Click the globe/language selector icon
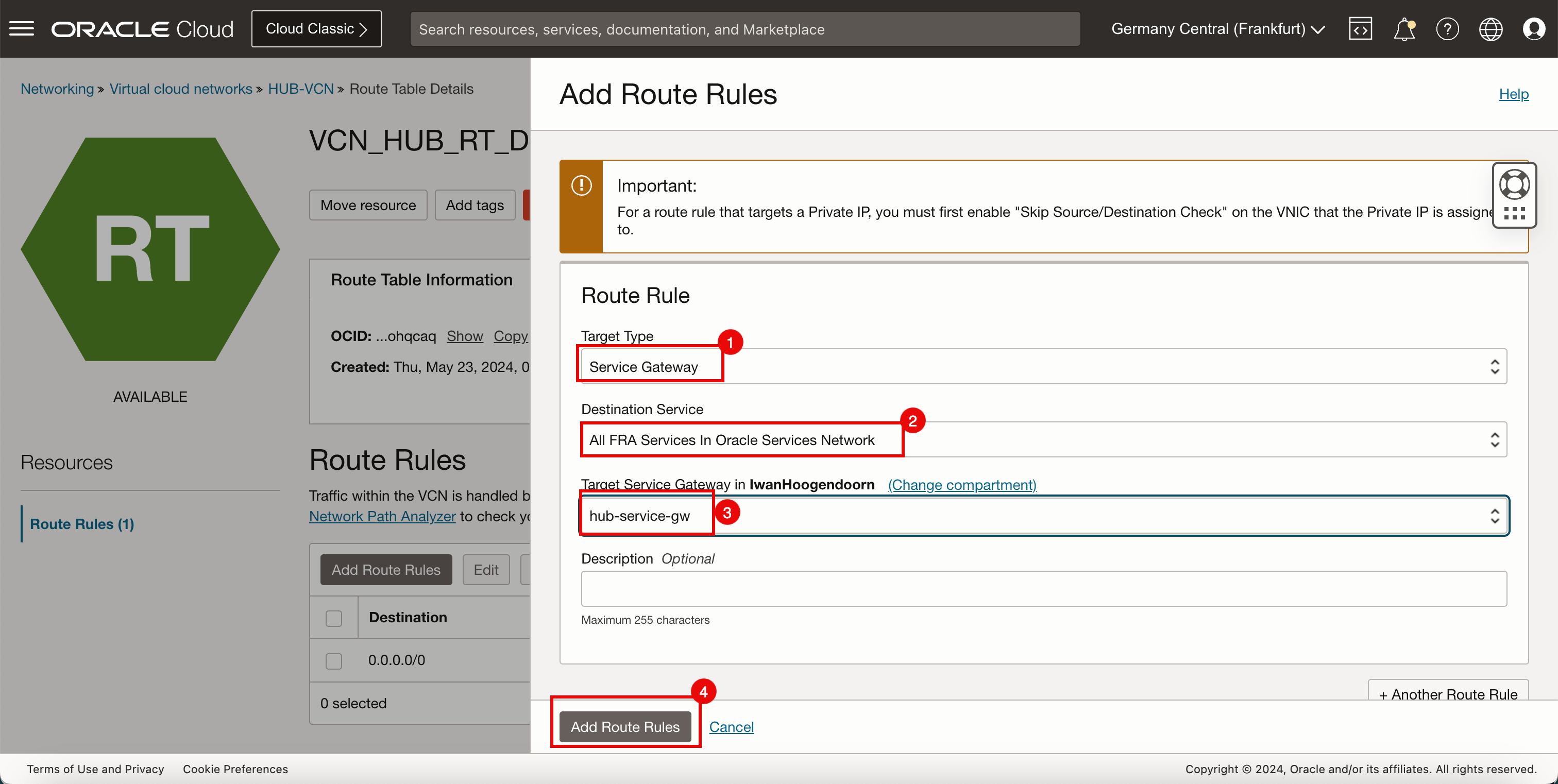The height and width of the screenshot is (784, 1558). pos(1491,28)
